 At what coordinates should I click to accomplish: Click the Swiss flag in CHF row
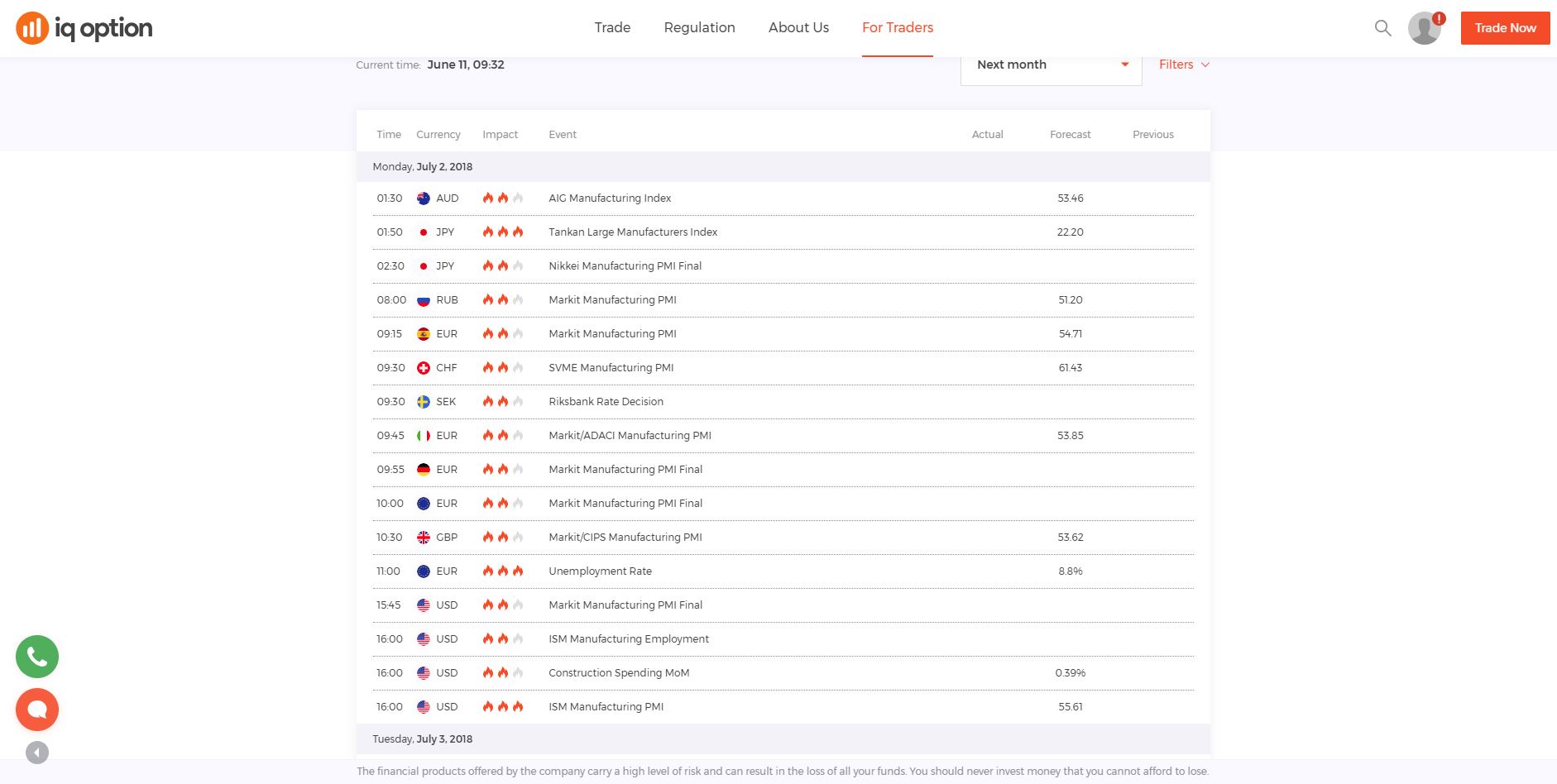[424, 368]
